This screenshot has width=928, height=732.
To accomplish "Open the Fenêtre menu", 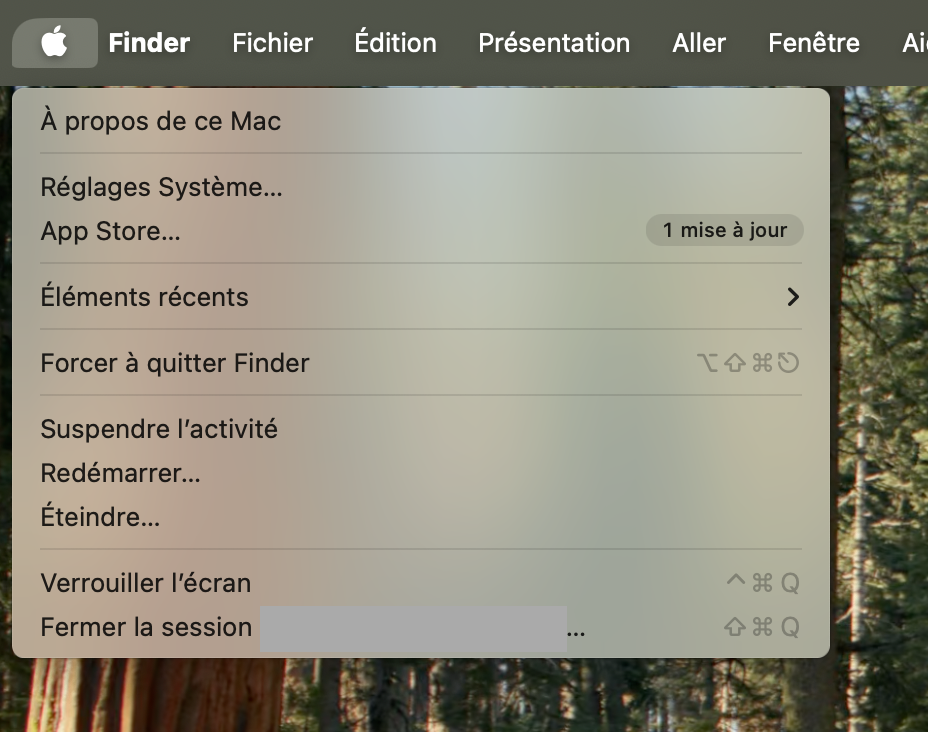I will click(x=813, y=42).
